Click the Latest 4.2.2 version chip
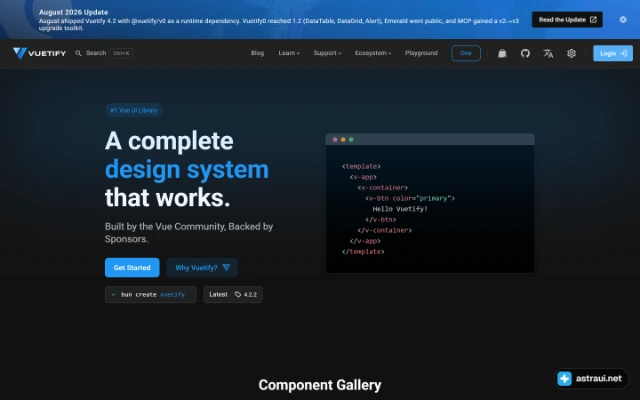 click(233, 295)
